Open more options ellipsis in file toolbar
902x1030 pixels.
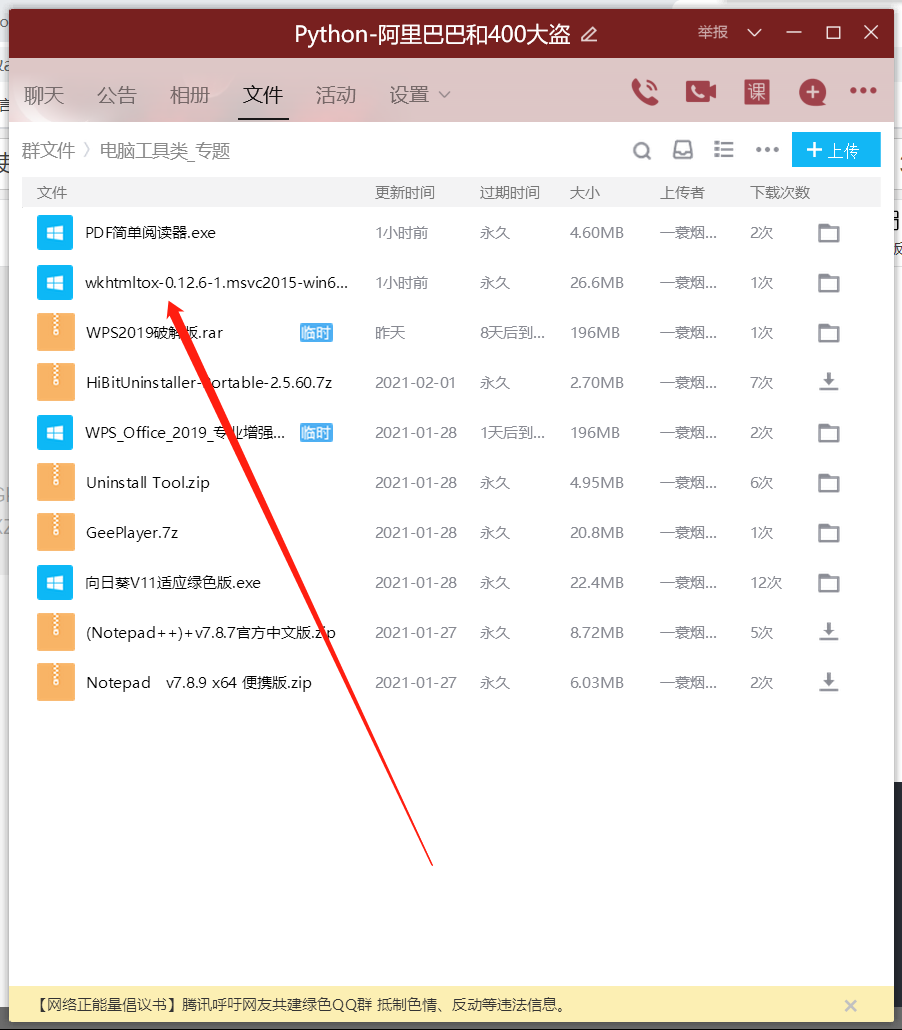(765, 150)
